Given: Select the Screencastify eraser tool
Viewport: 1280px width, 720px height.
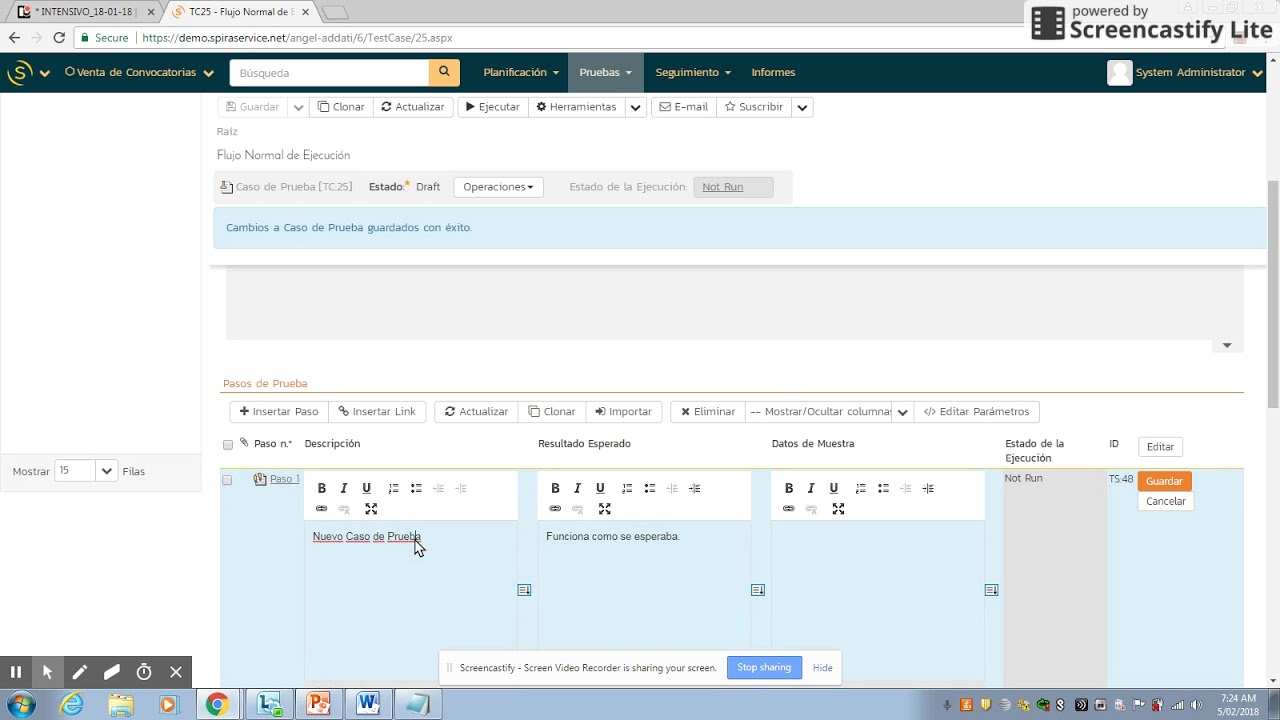Looking at the screenshot, I should pyautogui.click(x=112, y=672).
